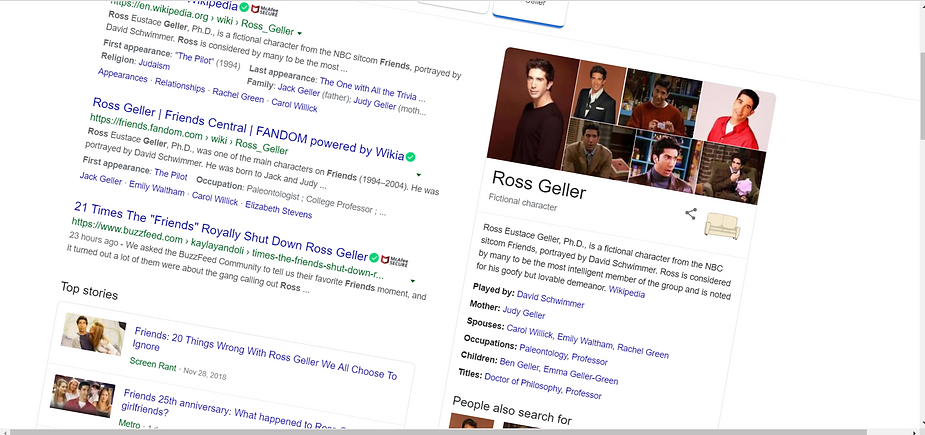Screen dimensions: 925x435
Task: Click horizontal scrollbar at window bottom
Action: [439, 432]
